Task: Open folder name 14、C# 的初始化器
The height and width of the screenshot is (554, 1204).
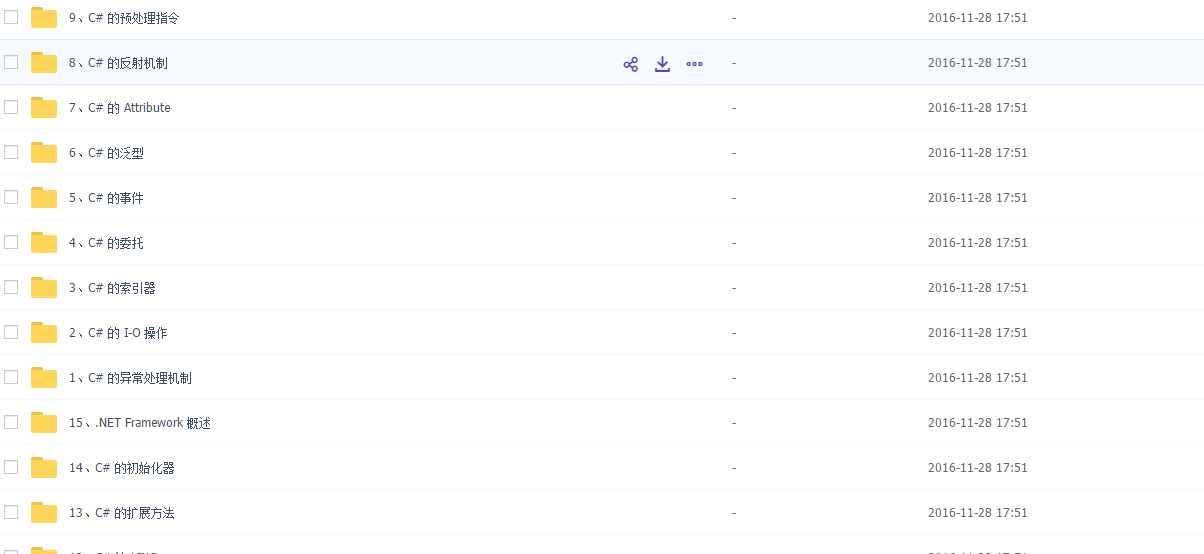Action: [122, 468]
